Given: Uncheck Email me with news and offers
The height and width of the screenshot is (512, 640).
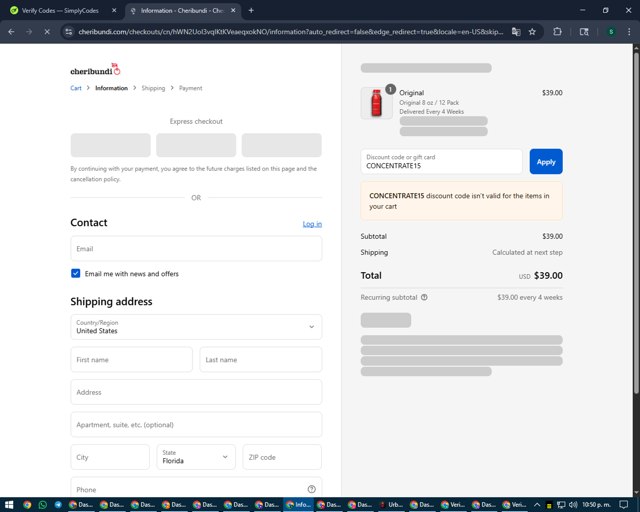Looking at the screenshot, I should (x=76, y=273).
